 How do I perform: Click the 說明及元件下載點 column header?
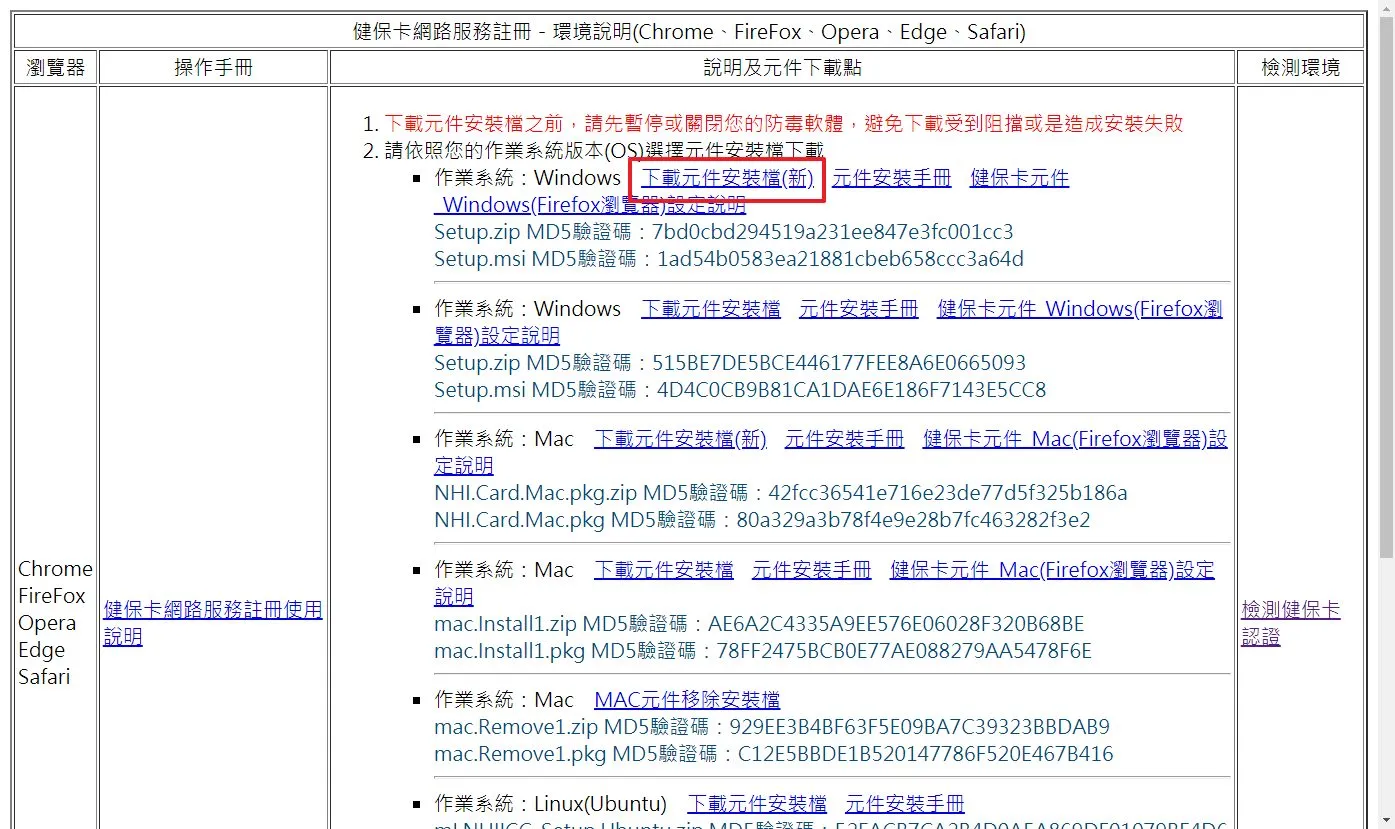pos(783,68)
